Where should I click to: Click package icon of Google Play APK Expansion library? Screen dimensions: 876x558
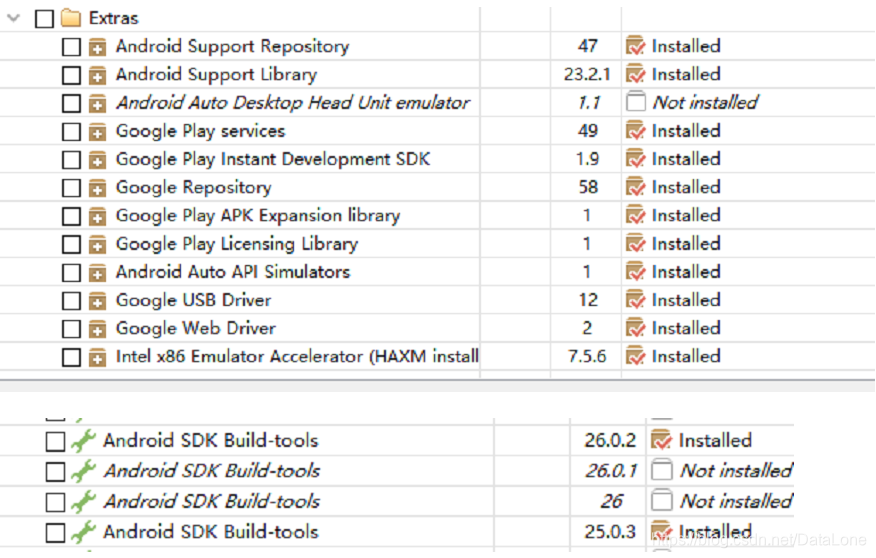pos(97,216)
